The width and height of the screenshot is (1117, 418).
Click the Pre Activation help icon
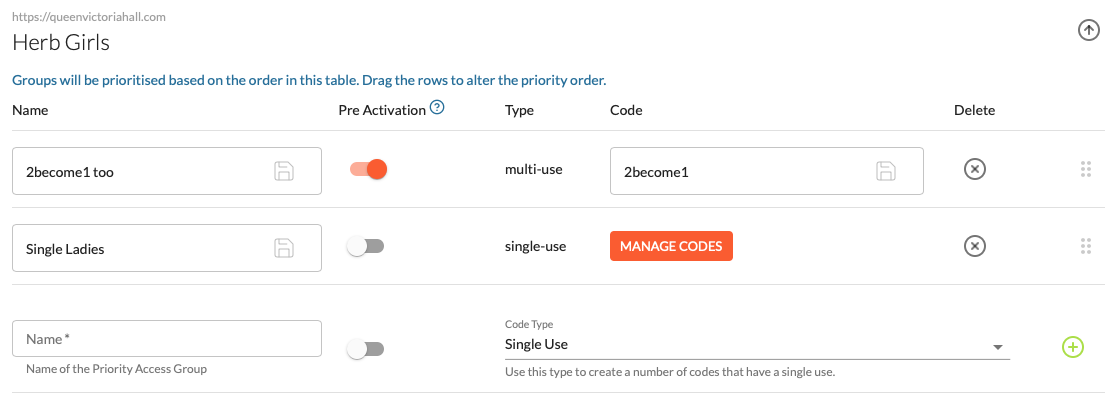pos(436,109)
